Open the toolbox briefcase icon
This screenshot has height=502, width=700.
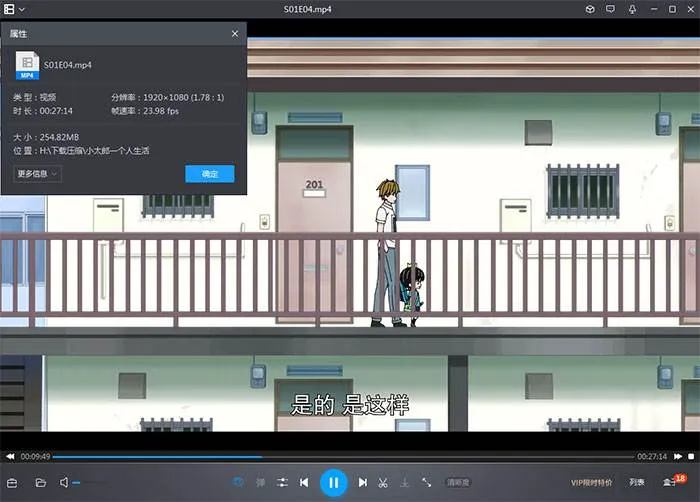pyautogui.click(x=12, y=483)
